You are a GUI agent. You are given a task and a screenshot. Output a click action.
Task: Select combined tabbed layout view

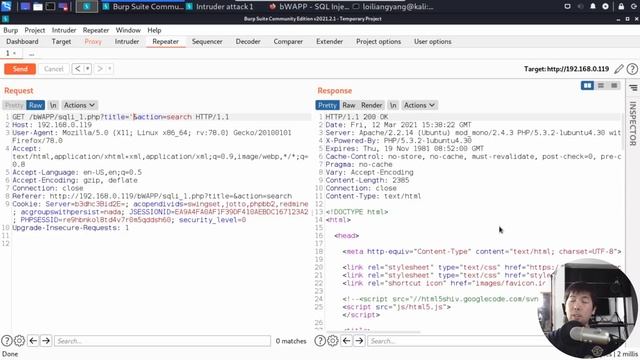click(x=614, y=85)
